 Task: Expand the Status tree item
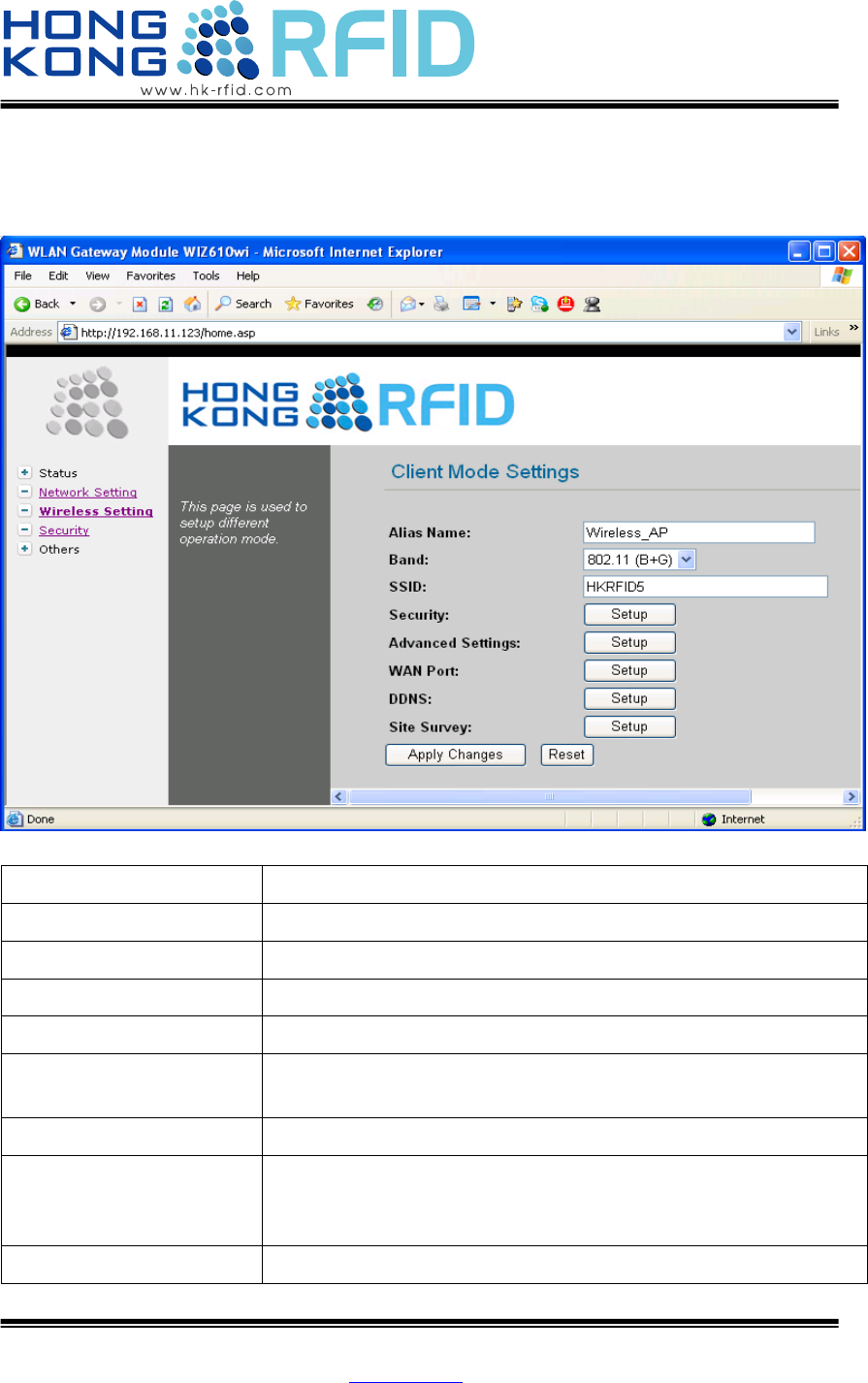pos(25,473)
